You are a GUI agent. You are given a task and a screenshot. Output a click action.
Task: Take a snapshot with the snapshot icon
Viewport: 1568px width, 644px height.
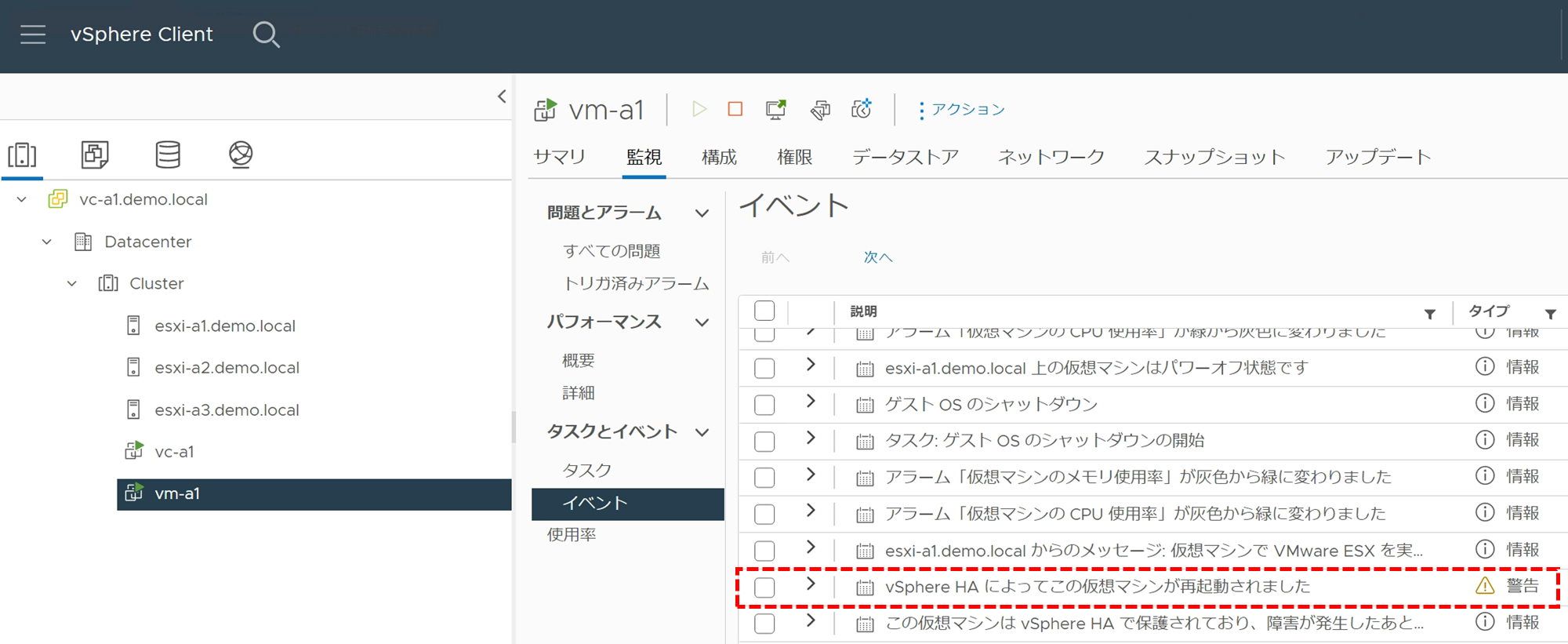[x=862, y=109]
